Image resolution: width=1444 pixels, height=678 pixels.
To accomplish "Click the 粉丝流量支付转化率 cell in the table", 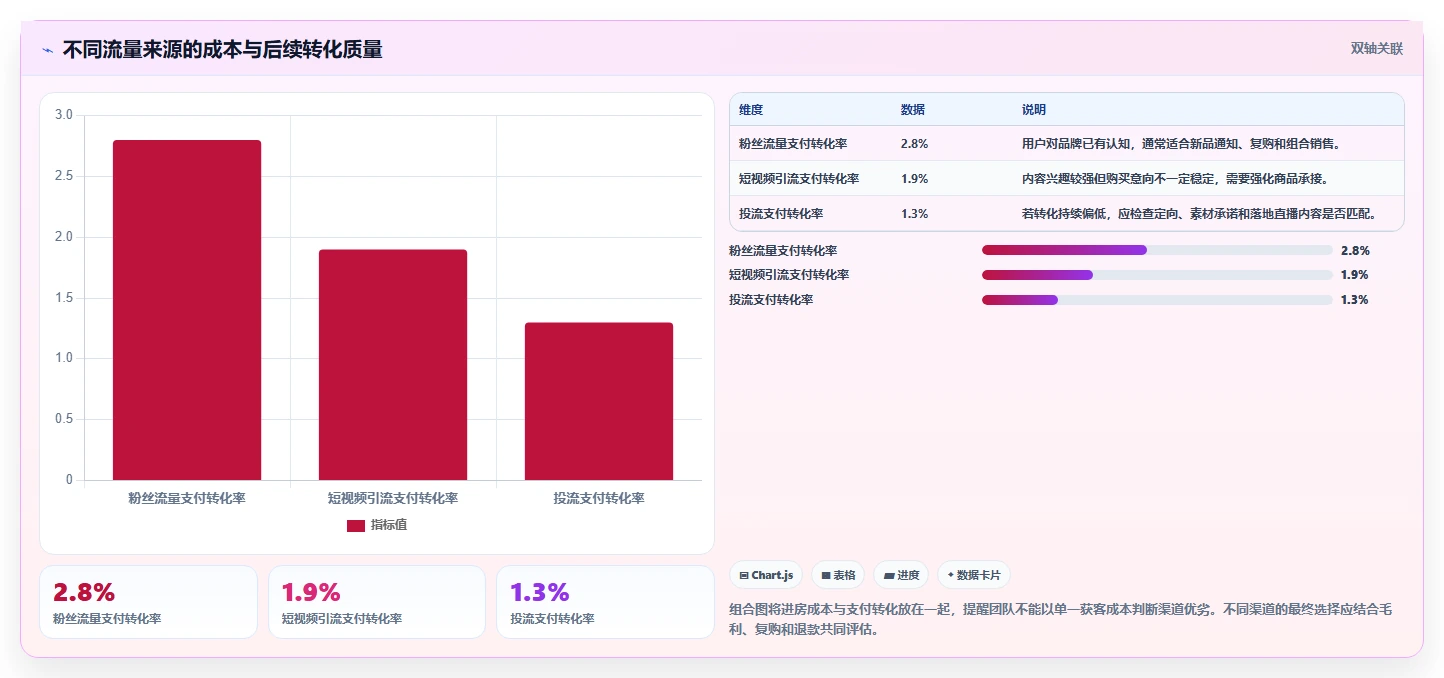I will click(793, 144).
